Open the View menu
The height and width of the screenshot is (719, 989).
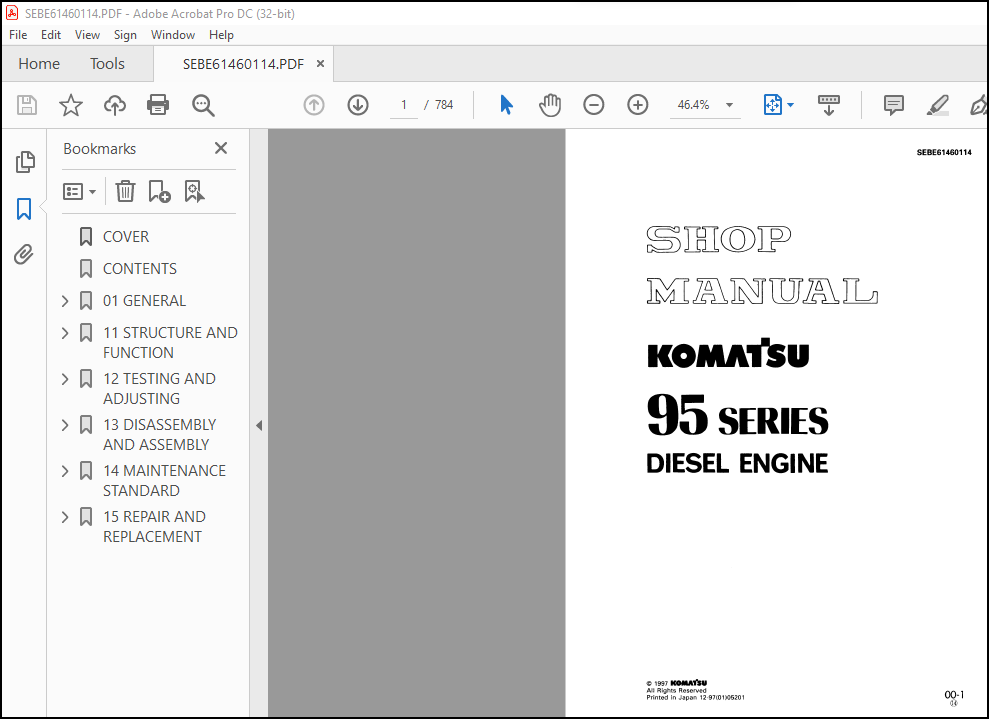pos(87,35)
